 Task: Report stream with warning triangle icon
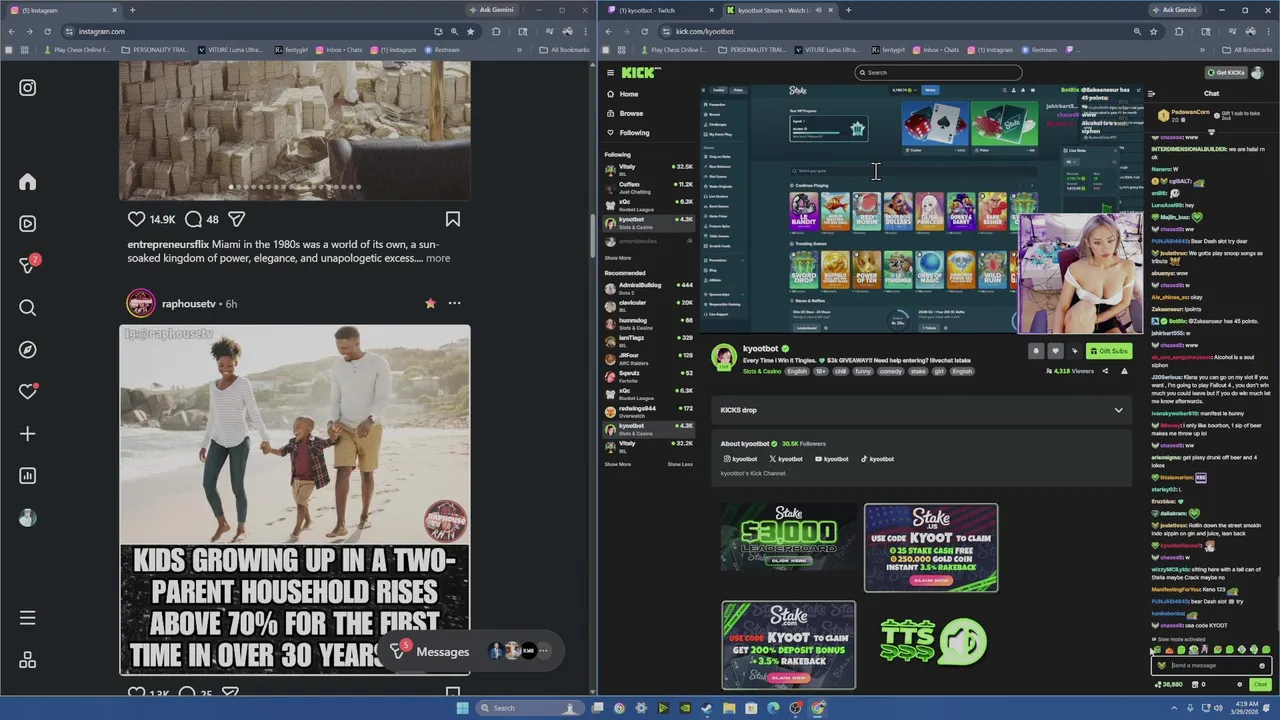(1124, 371)
